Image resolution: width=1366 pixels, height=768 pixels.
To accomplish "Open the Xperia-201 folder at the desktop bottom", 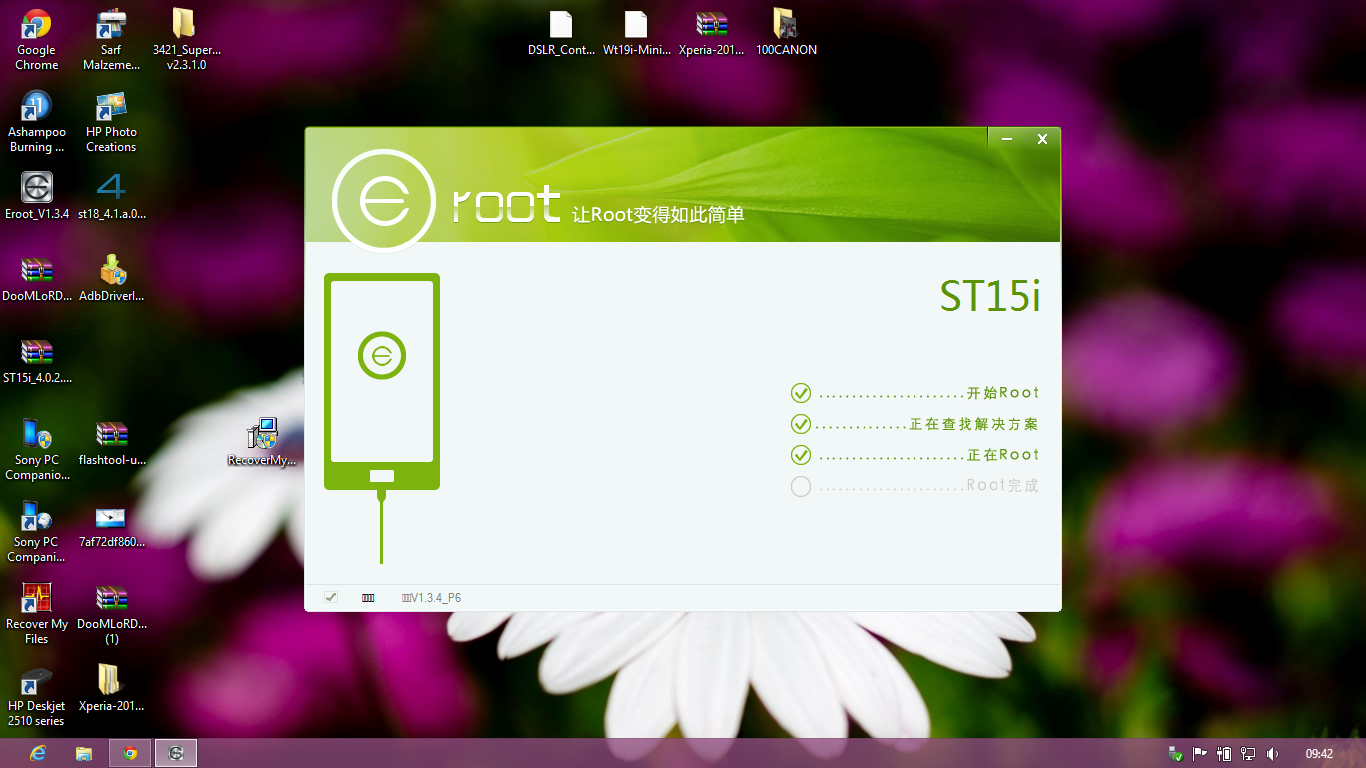I will coord(111,688).
